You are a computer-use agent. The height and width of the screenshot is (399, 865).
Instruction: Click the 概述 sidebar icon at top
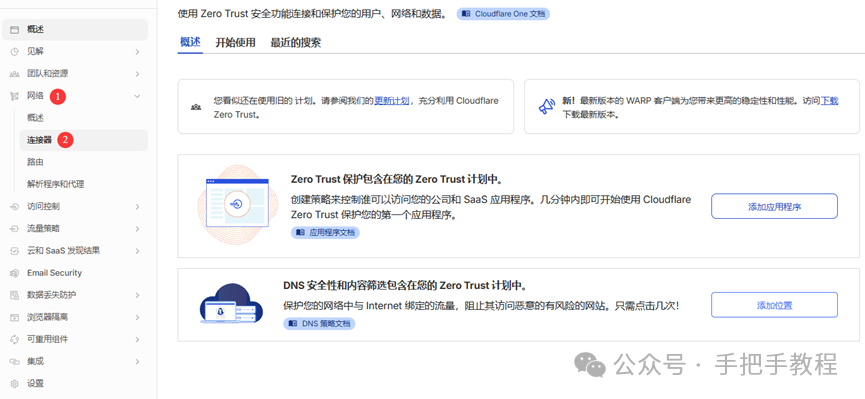coord(15,30)
